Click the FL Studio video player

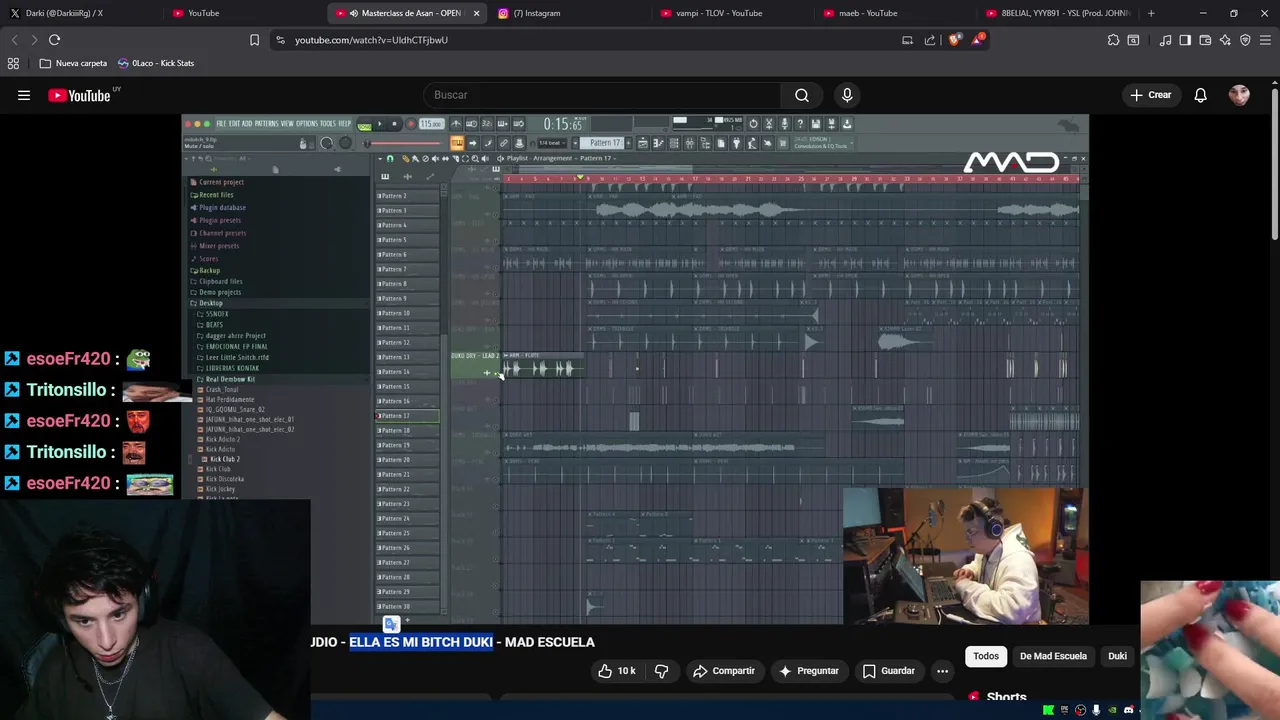coord(635,370)
